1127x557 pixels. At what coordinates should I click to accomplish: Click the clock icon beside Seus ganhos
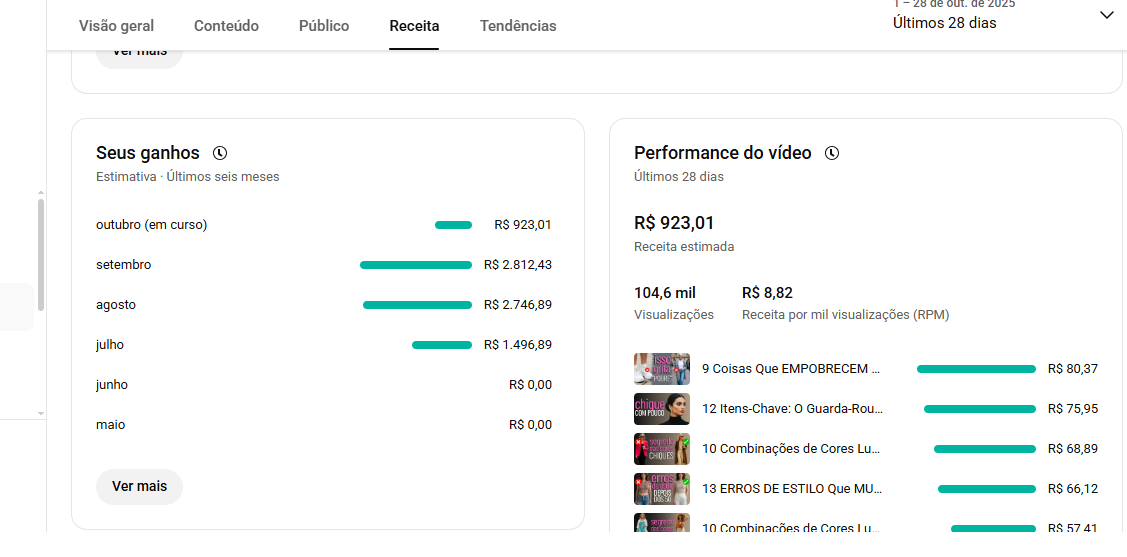coord(220,153)
